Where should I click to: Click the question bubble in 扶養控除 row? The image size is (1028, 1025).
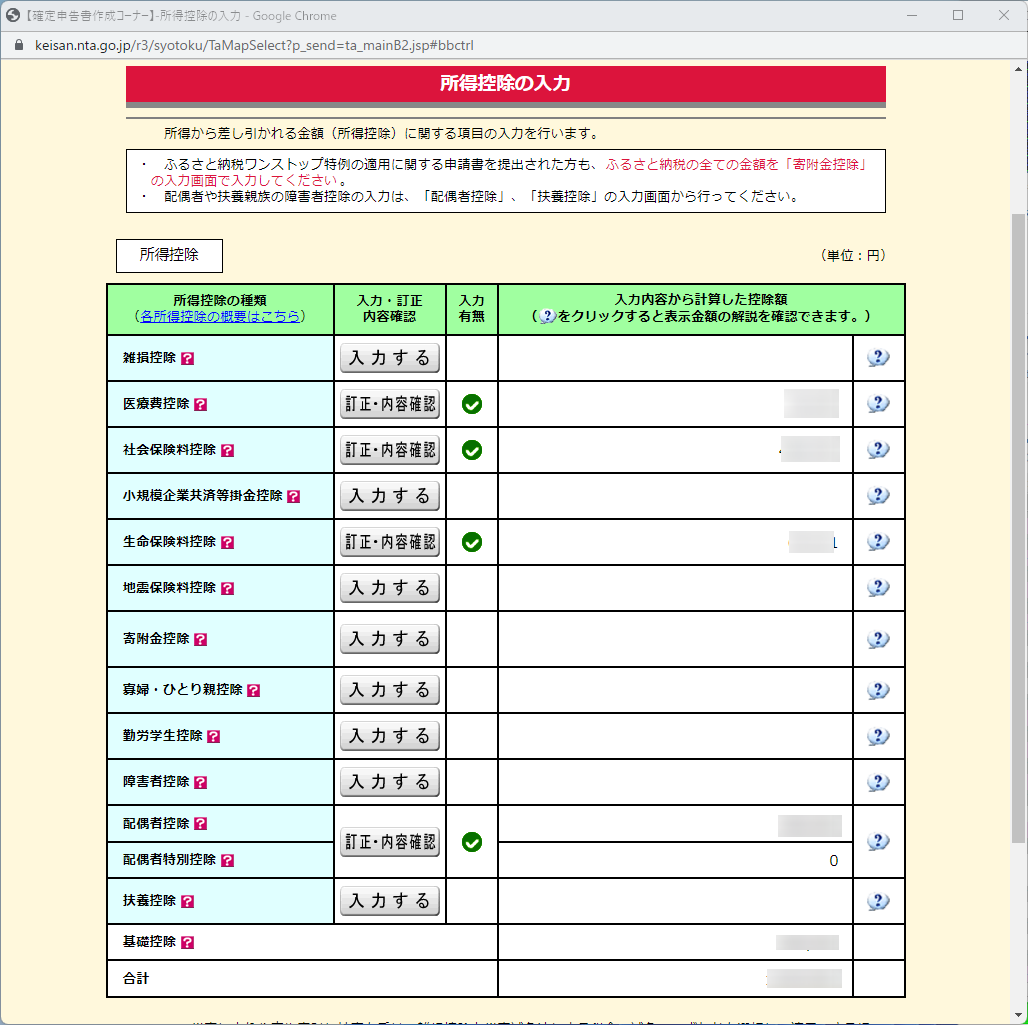pyautogui.click(x=878, y=901)
